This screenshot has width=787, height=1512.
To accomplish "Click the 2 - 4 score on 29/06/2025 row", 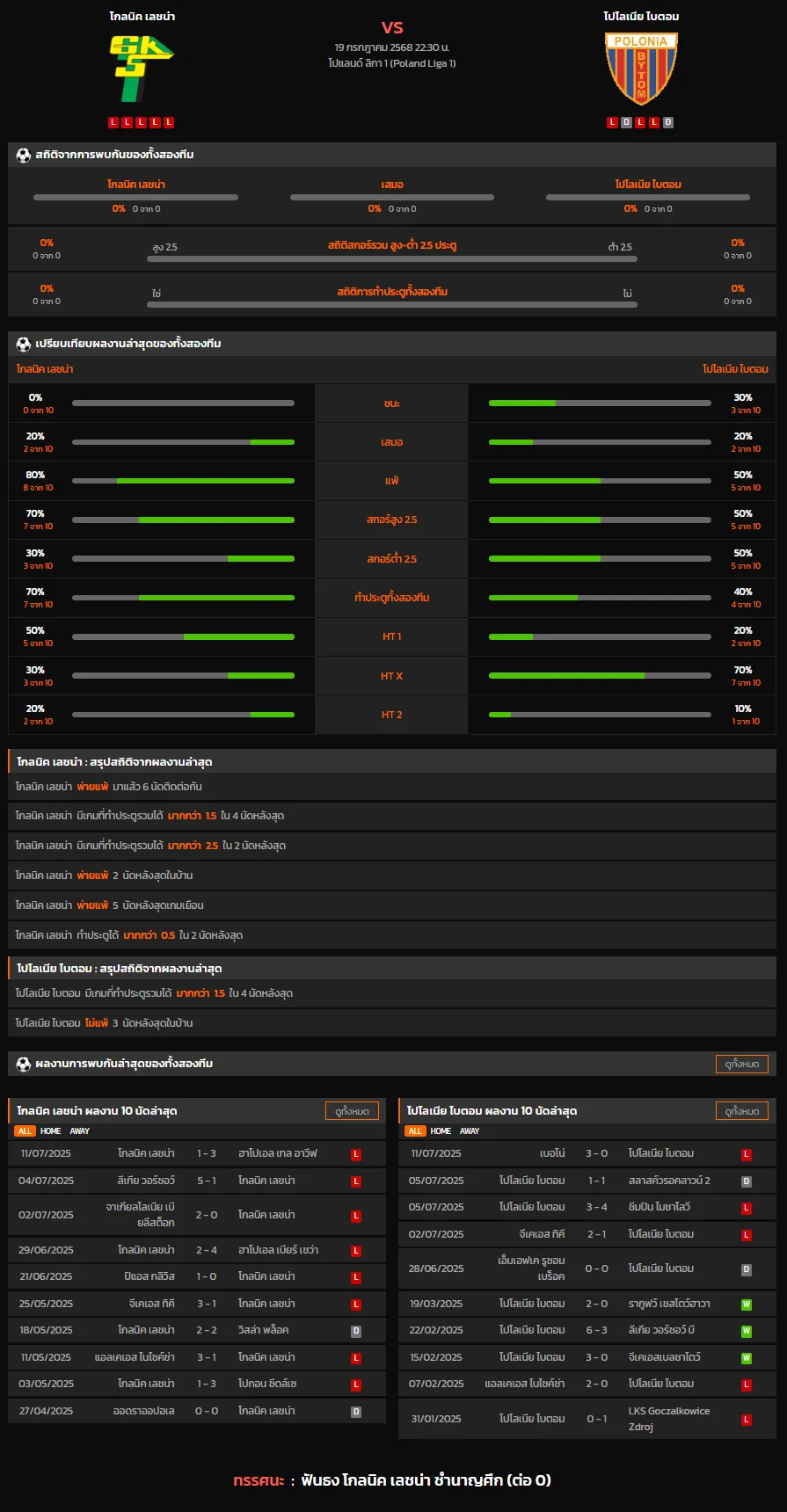I will tap(207, 1250).
